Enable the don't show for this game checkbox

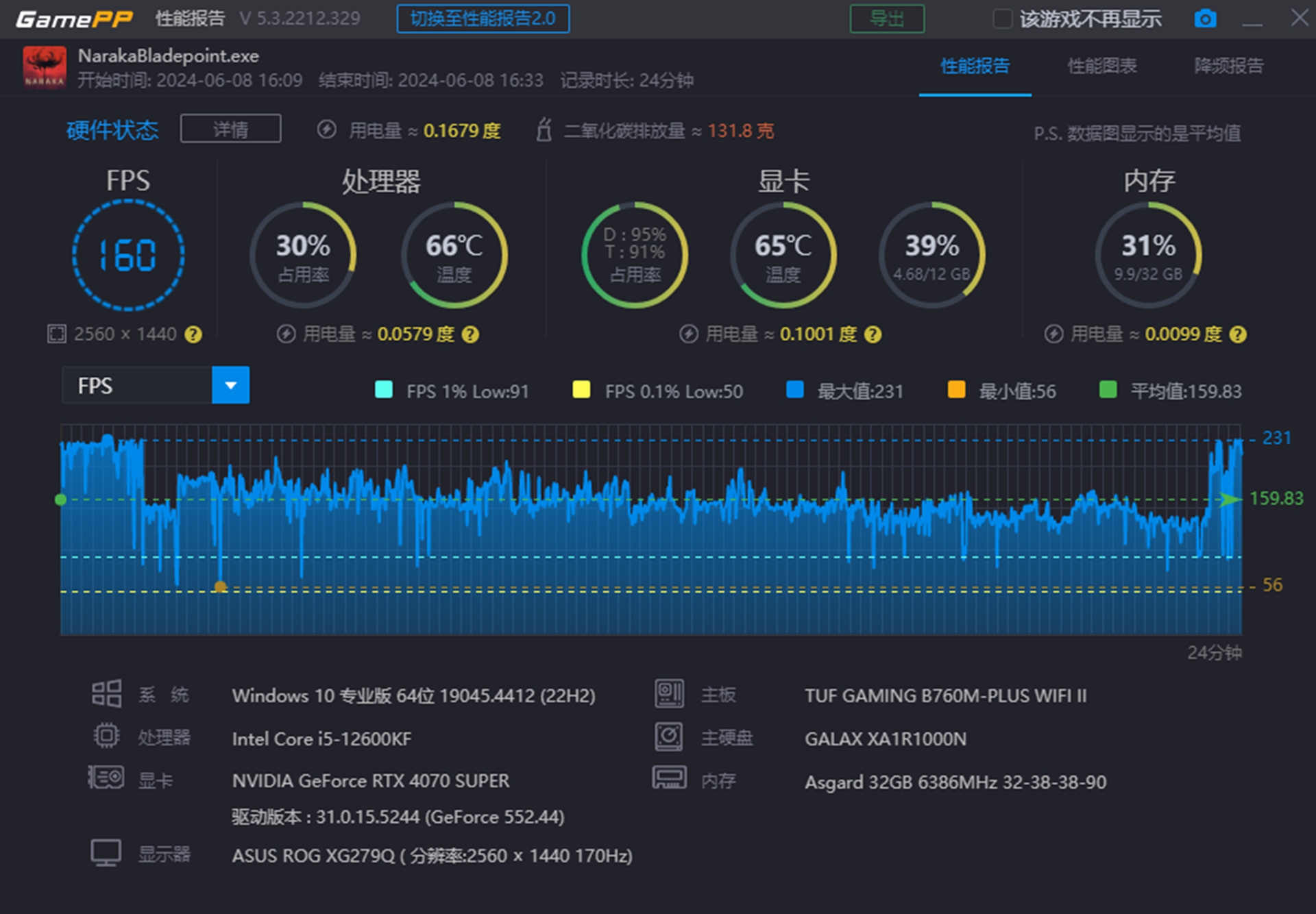click(x=1002, y=18)
